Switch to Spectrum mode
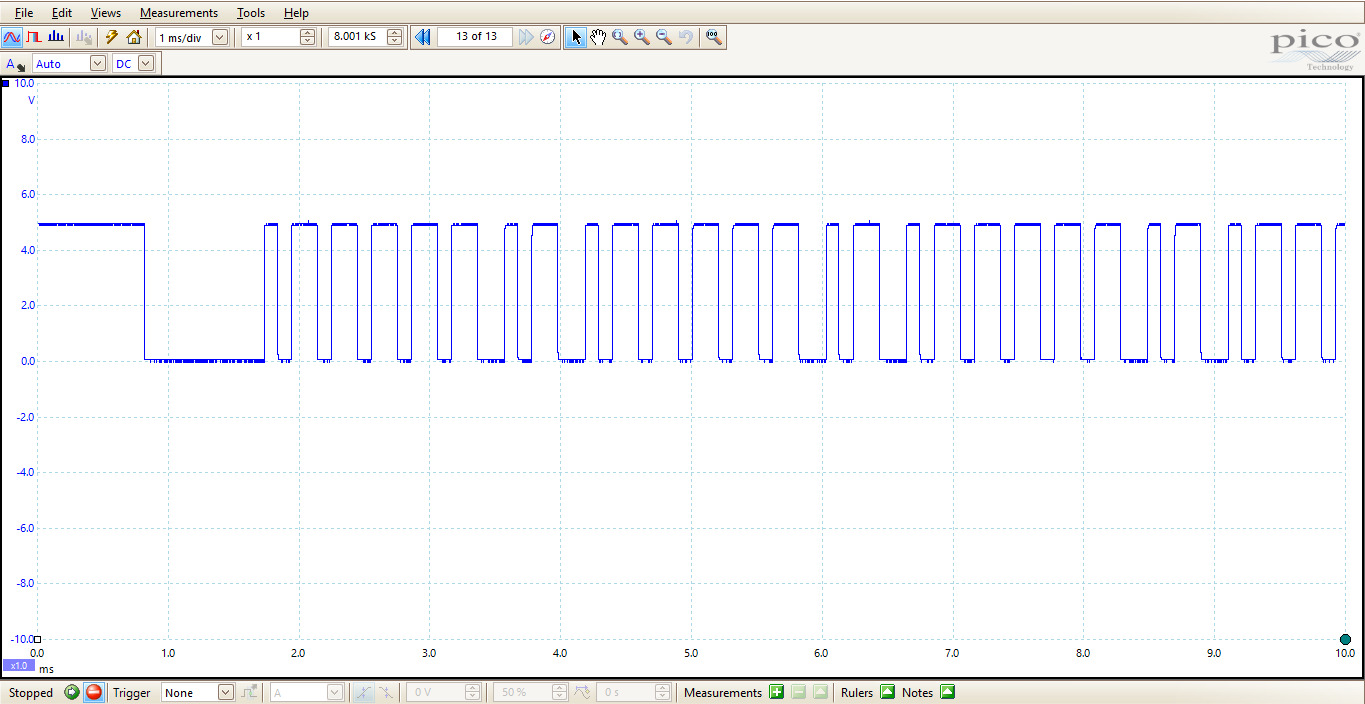Screen dimensions: 1365x704 [56, 37]
